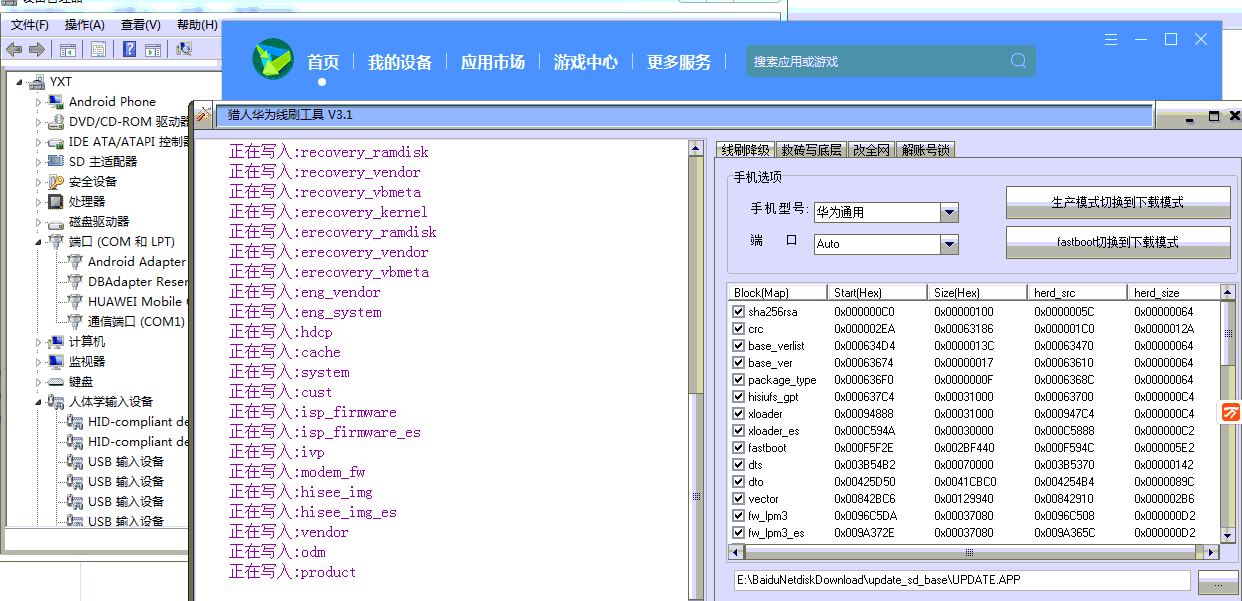The width and height of the screenshot is (1242, 601).
Task: Open the 操作(A) menu
Action: [x=85, y=25]
